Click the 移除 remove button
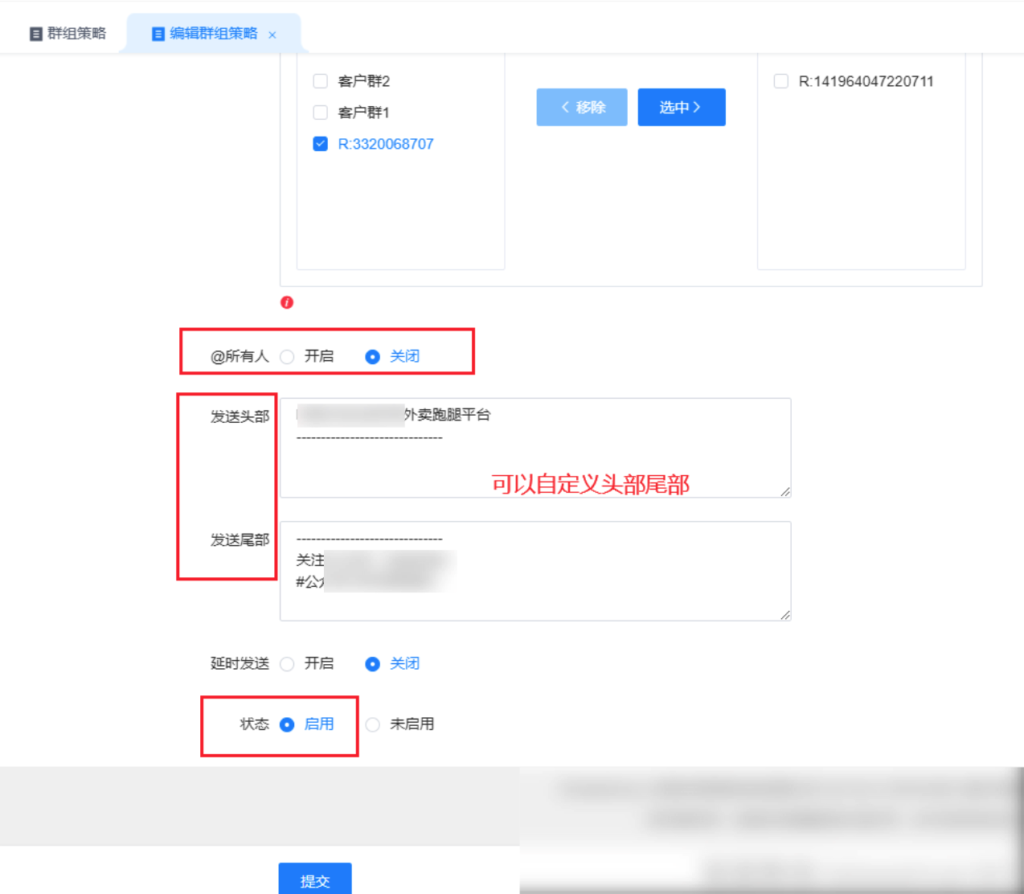 click(x=581, y=107)
